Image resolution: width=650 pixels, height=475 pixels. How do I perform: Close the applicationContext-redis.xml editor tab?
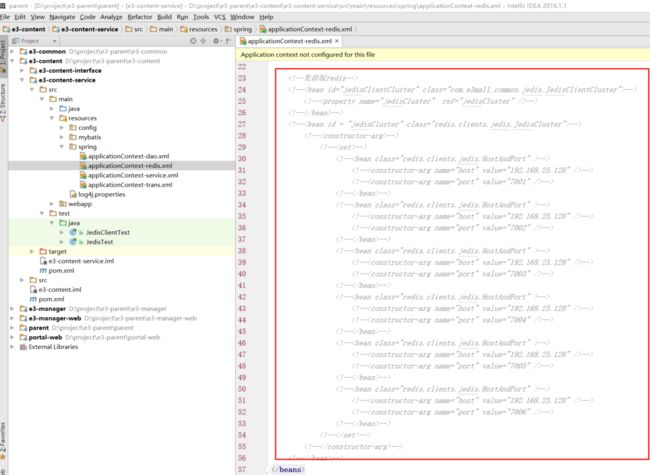[337, 41]
